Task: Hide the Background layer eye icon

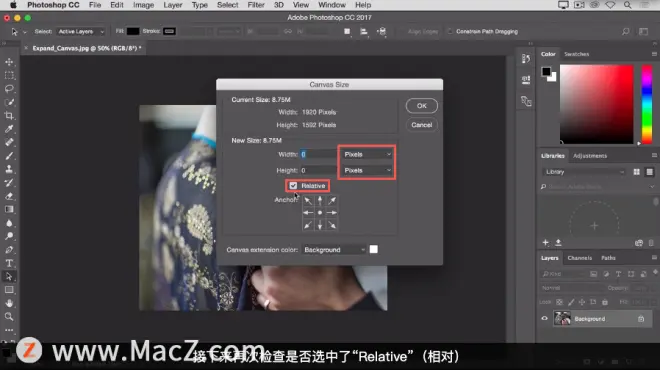Action: (x=544, y=319)
